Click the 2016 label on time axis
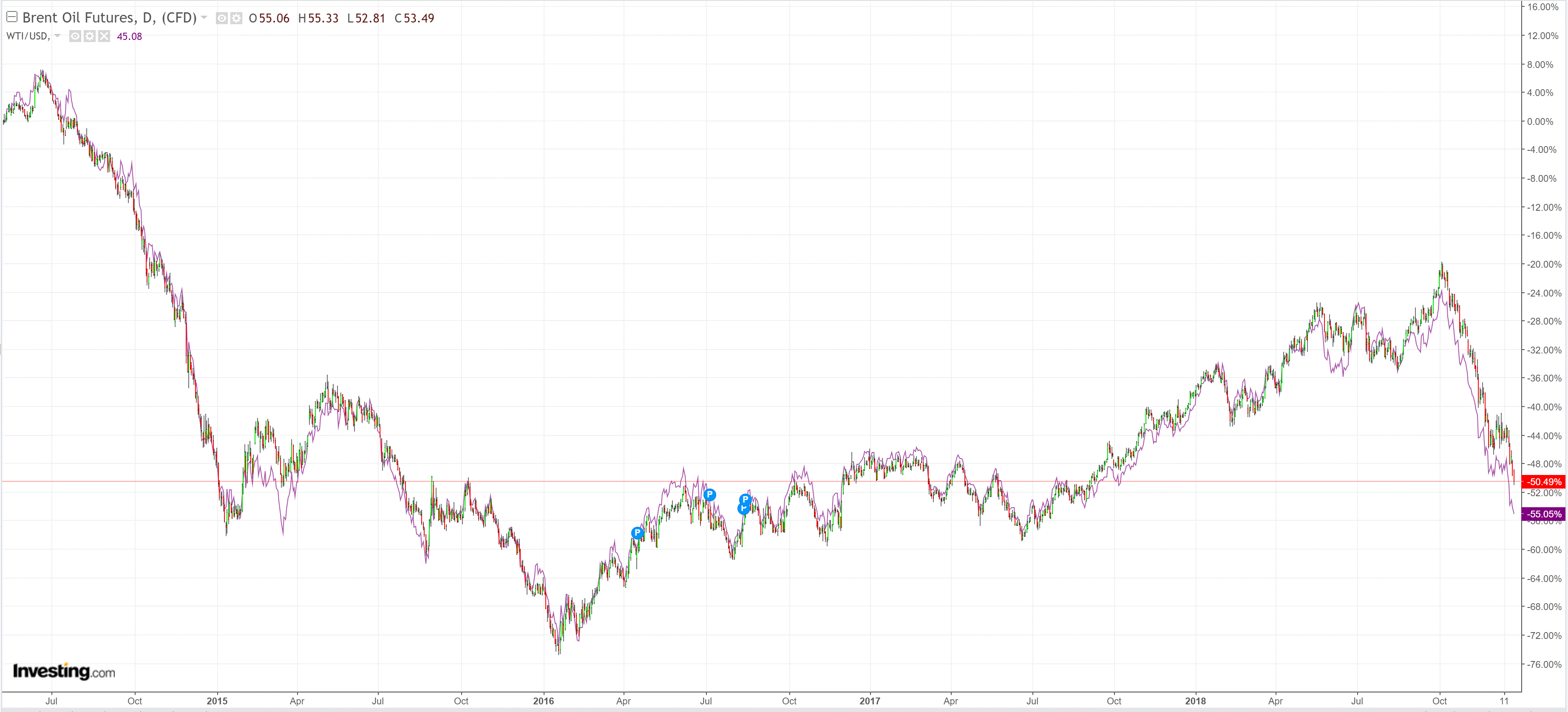Viewport: 1568px width, 712px height. tap(543, 701)
